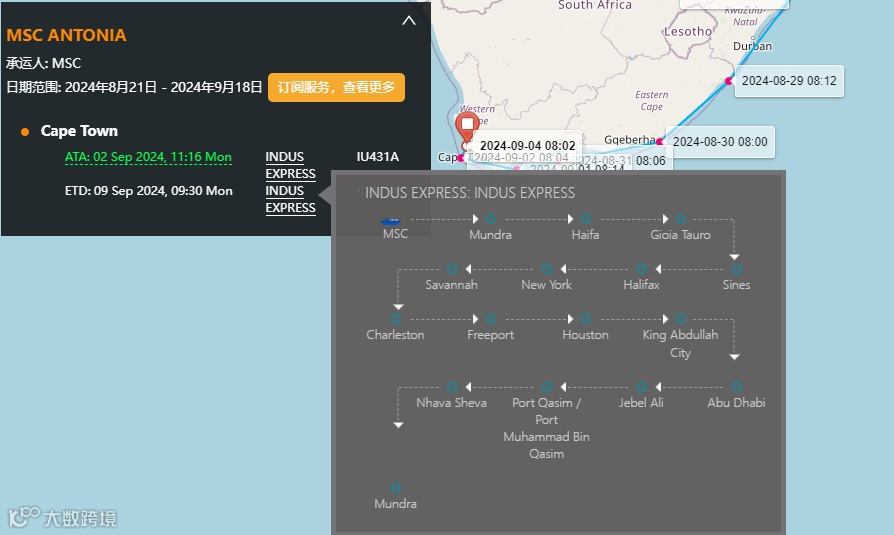Click the orange Cape Town bullet dot
894x535 pixels.
(x=25, y=132)
